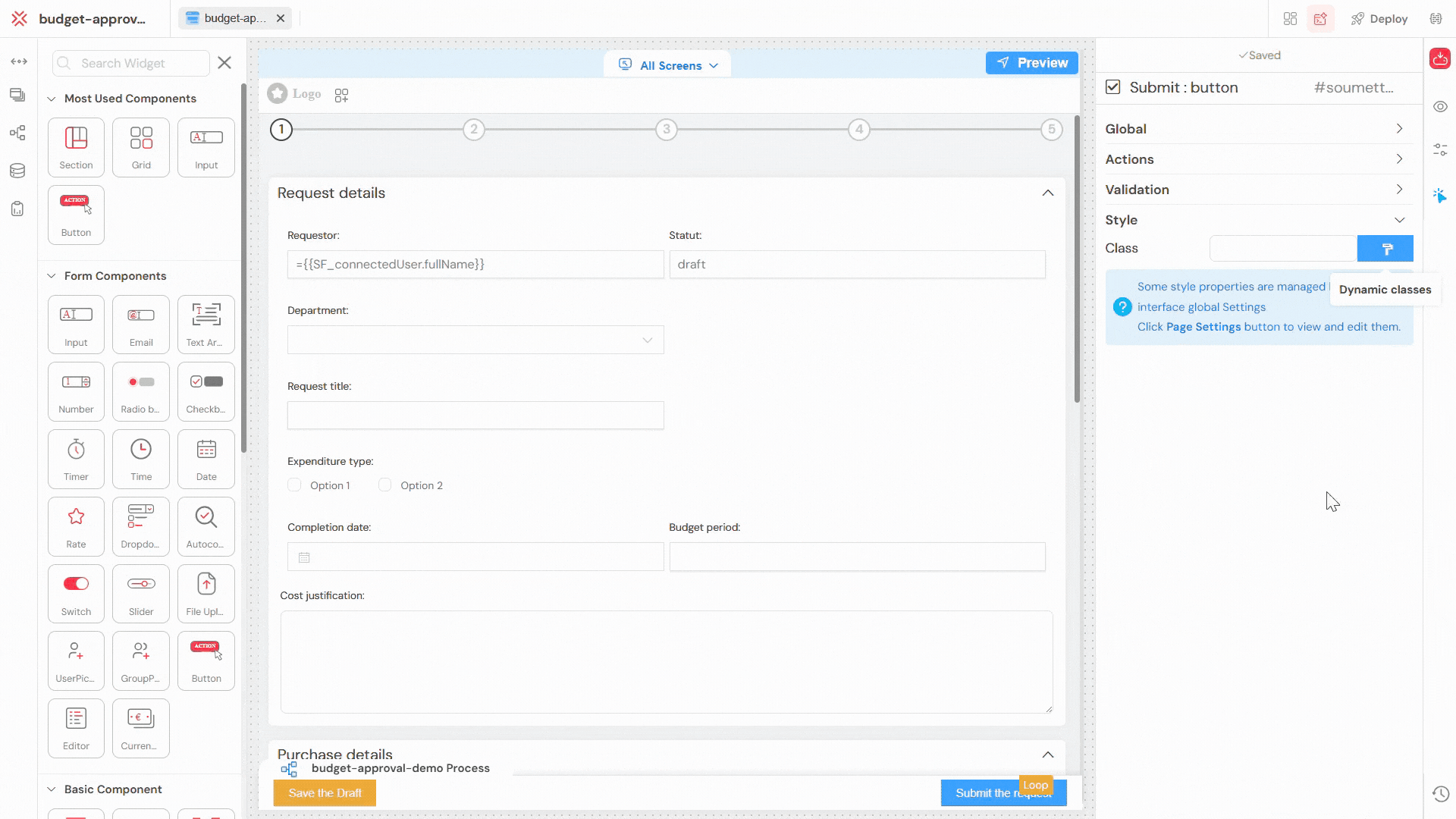
Task: Check the Option 2 expenditure type
Action: (x=385, y=485)
